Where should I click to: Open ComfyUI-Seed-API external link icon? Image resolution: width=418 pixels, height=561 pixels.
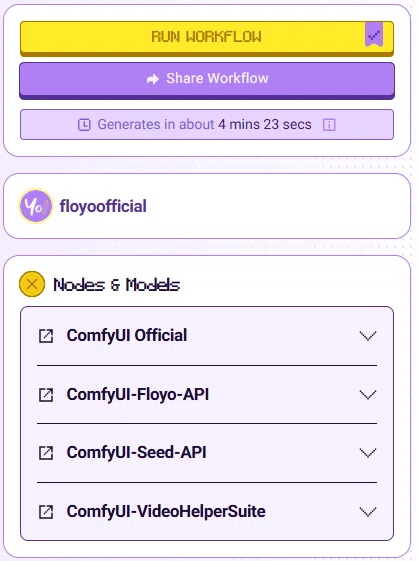click(46, 453)
